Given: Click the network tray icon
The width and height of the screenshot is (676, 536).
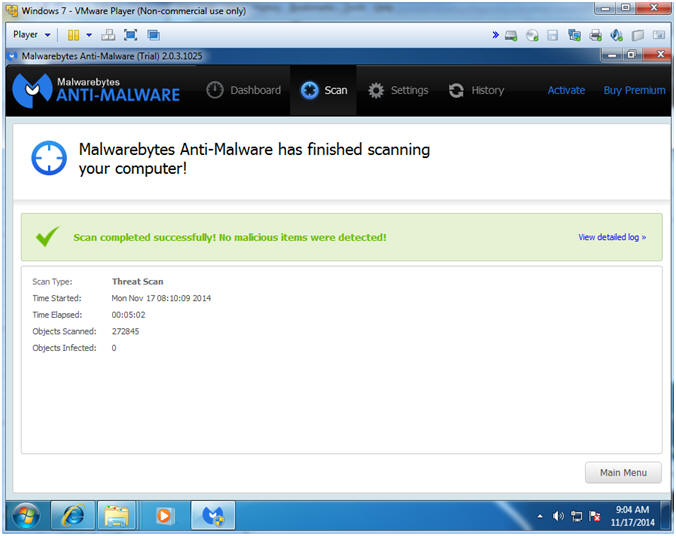Looking at the screenshot, I should click(576, 516).
